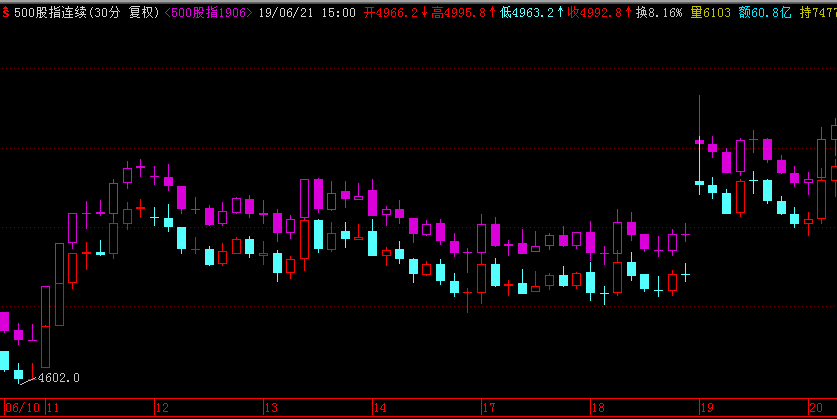
Task: Click the red S icon in the chart header
Action: [6, 13]
